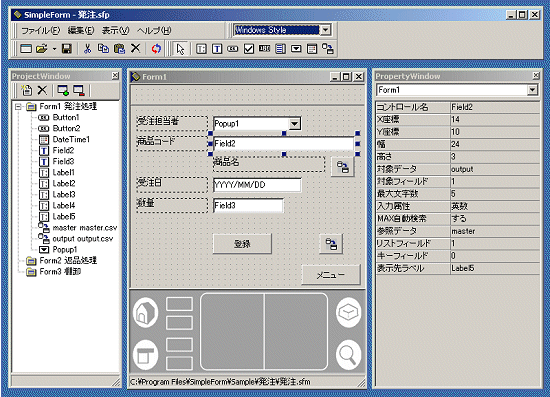Select the arrow pointer tool
This screenshot has width=550, height=397.
(181, 49)
